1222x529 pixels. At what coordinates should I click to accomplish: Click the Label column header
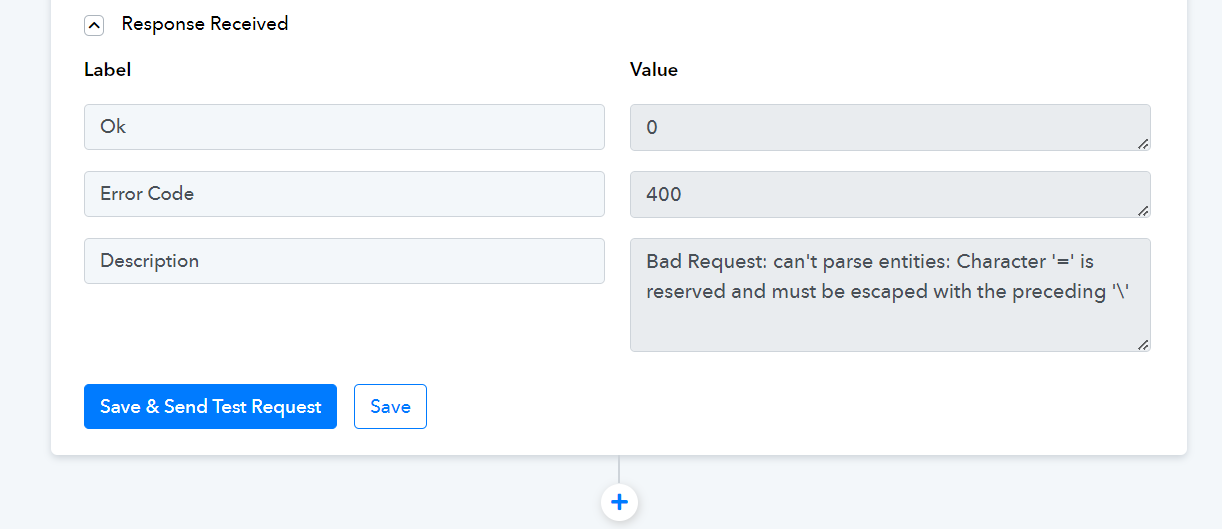[x=107, y=70]
